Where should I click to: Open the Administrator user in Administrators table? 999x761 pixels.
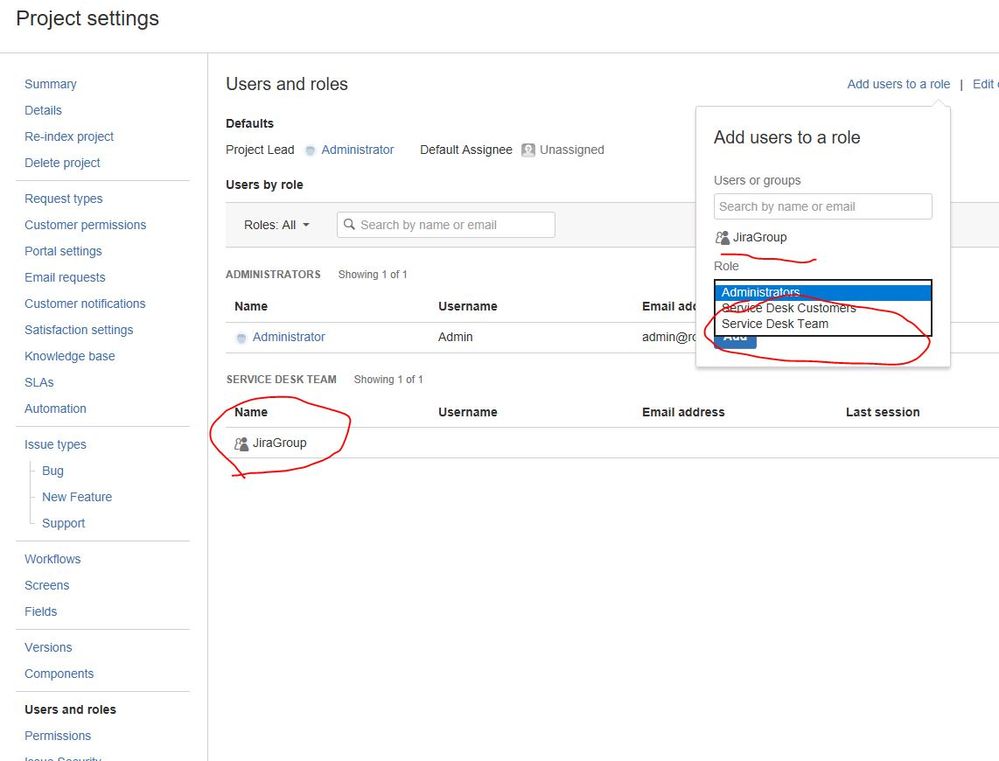coord(289,337)
